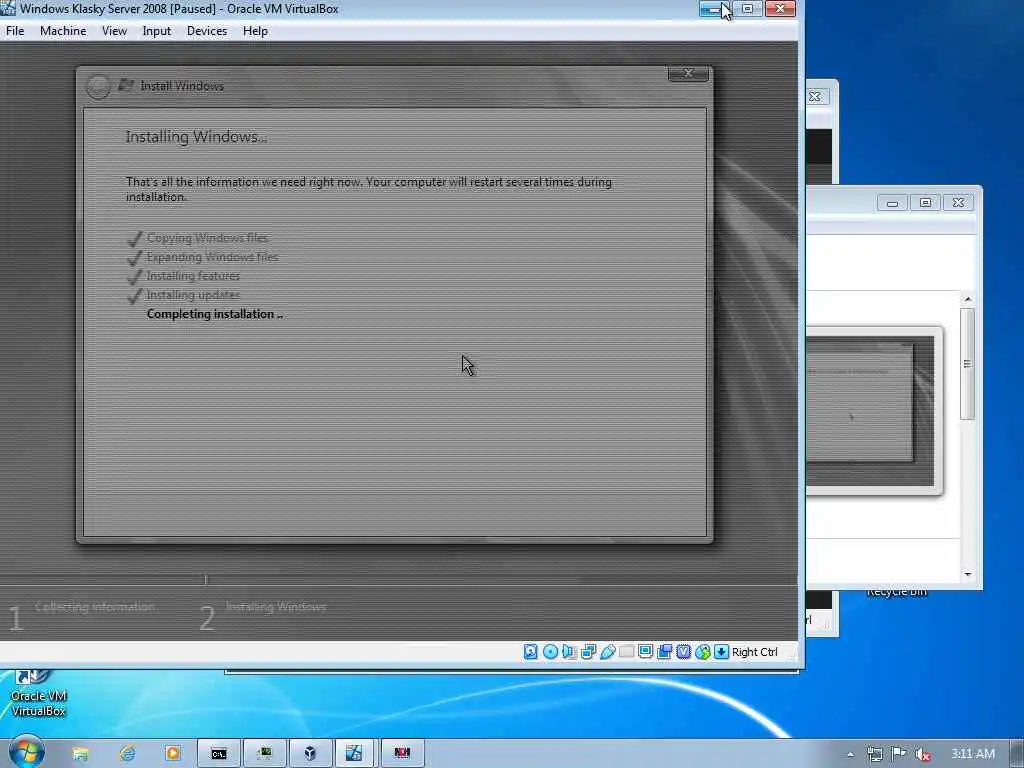1024x768 pixels.
Task: Click the display settings status icon
Action: pyautogui.click(x=645, y=651)
